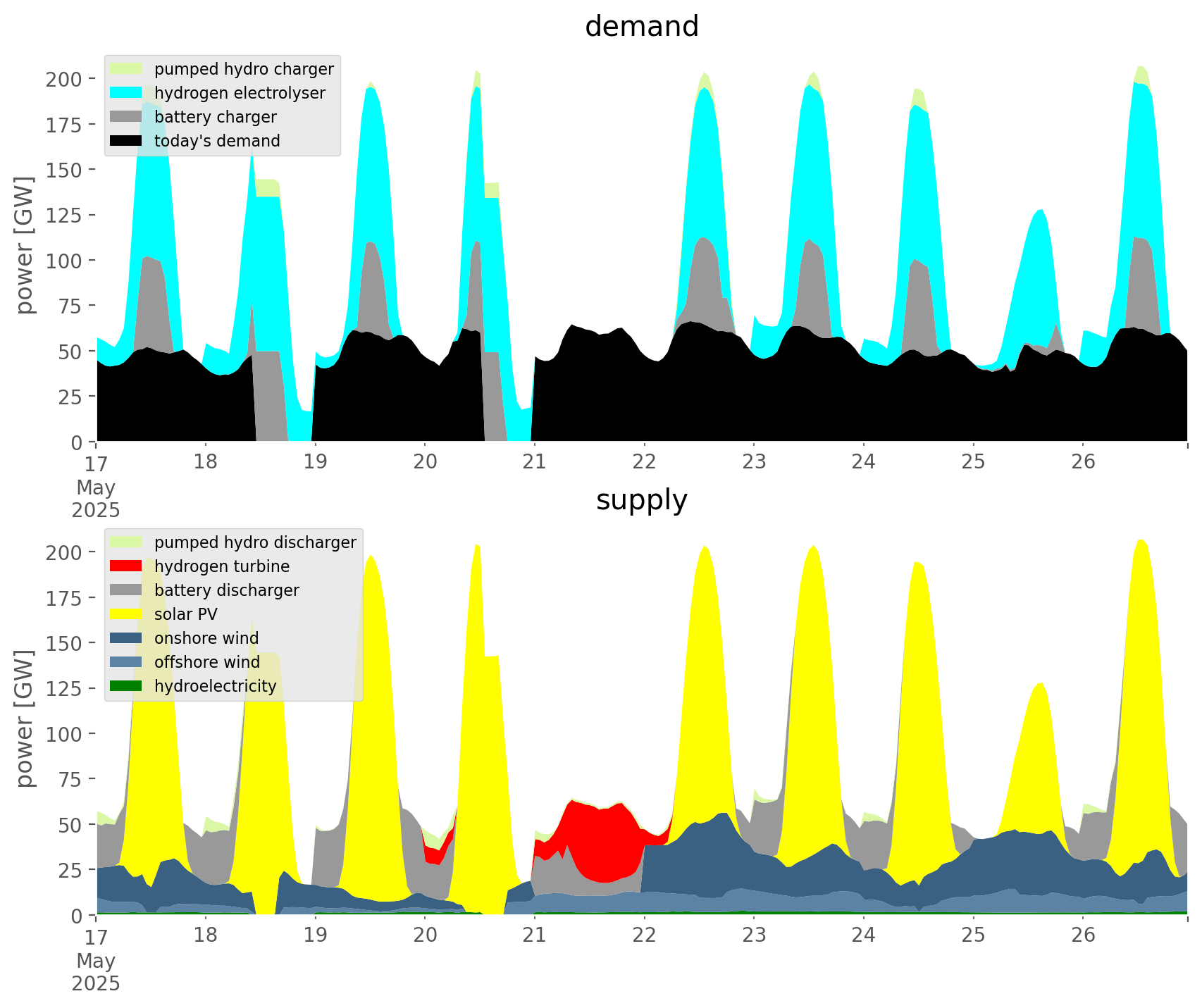Click the supply chart 'power [GW]' axis label

click(x=25, y=718)
